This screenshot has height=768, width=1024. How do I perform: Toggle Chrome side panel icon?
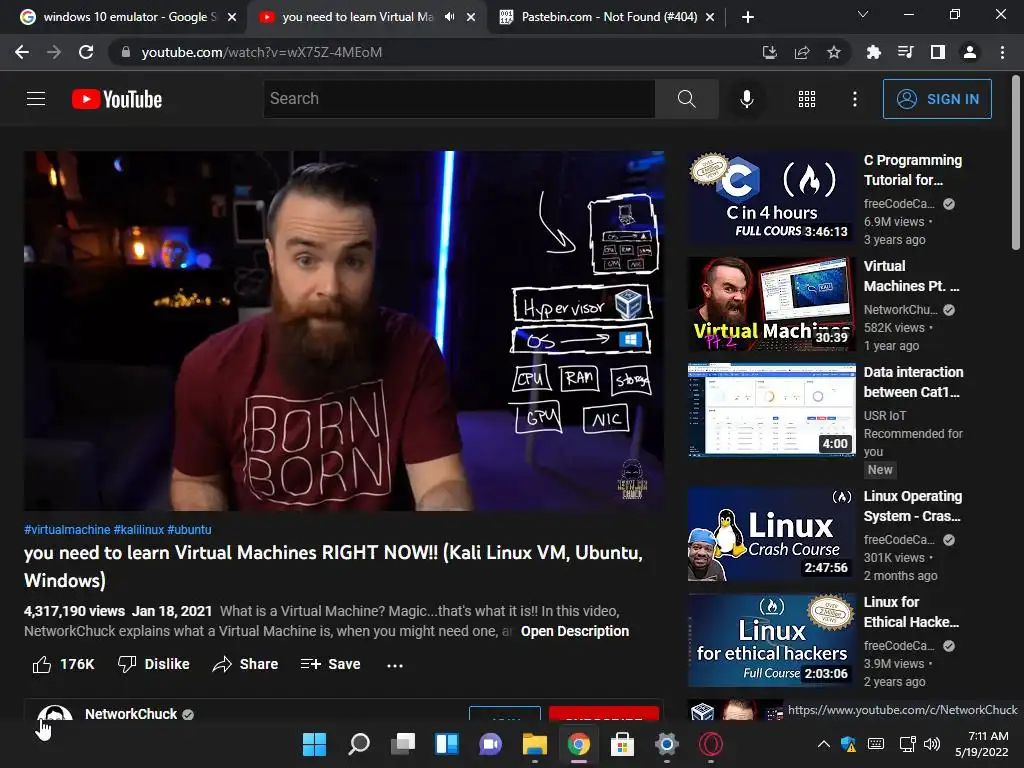[x=937, y=52]
